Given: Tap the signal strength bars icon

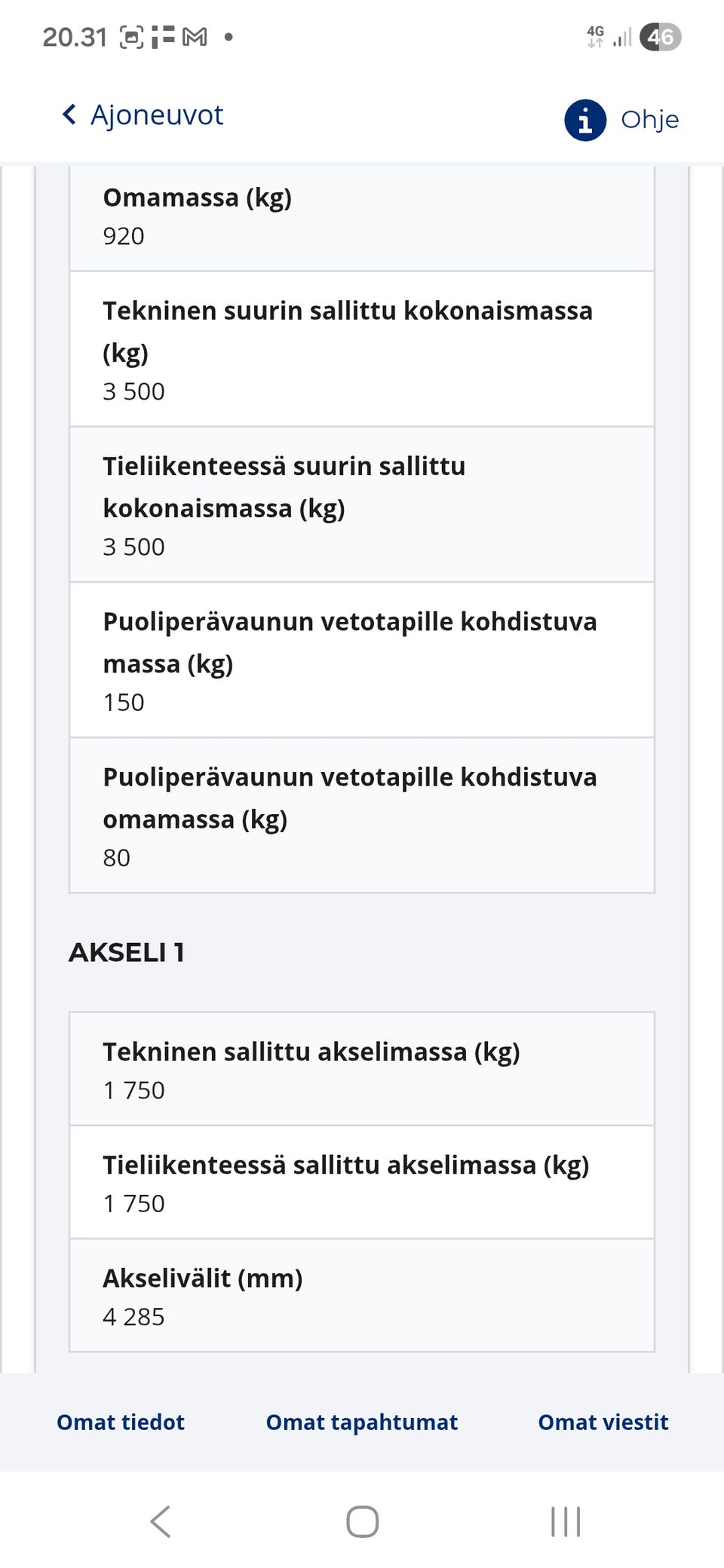Looking at the screenshot, I should [x=621, y=36].
